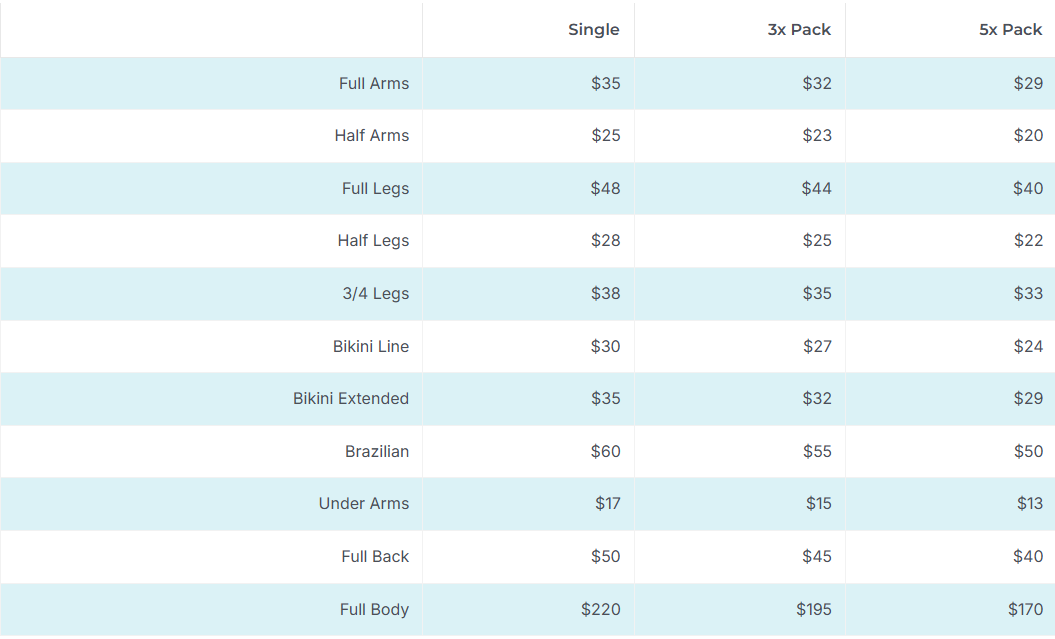Select the Full Arms row label
Screen dimensions: 1055x639
click(374, 83)
